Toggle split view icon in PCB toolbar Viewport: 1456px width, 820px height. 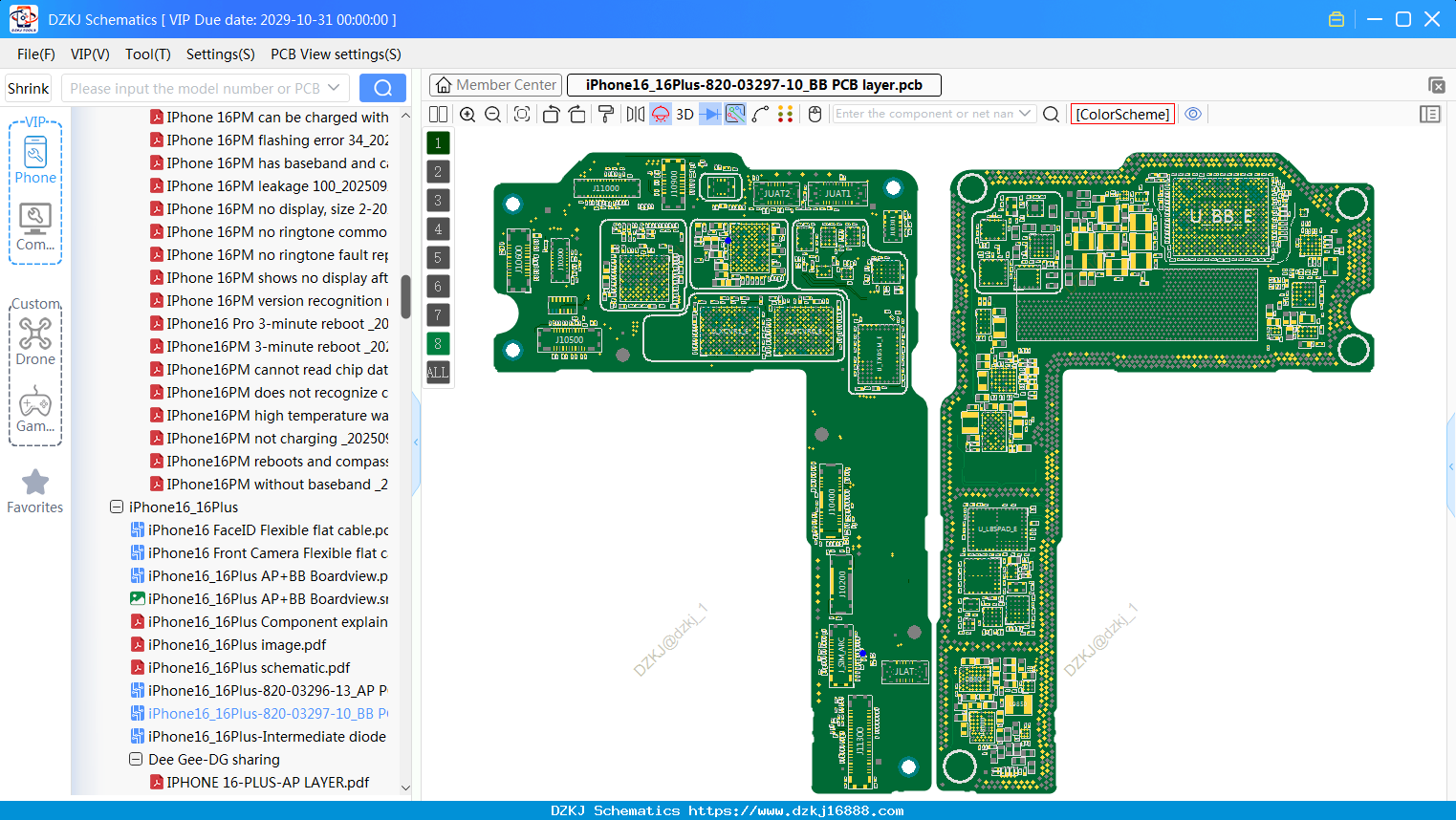click(x=438, y=114)
